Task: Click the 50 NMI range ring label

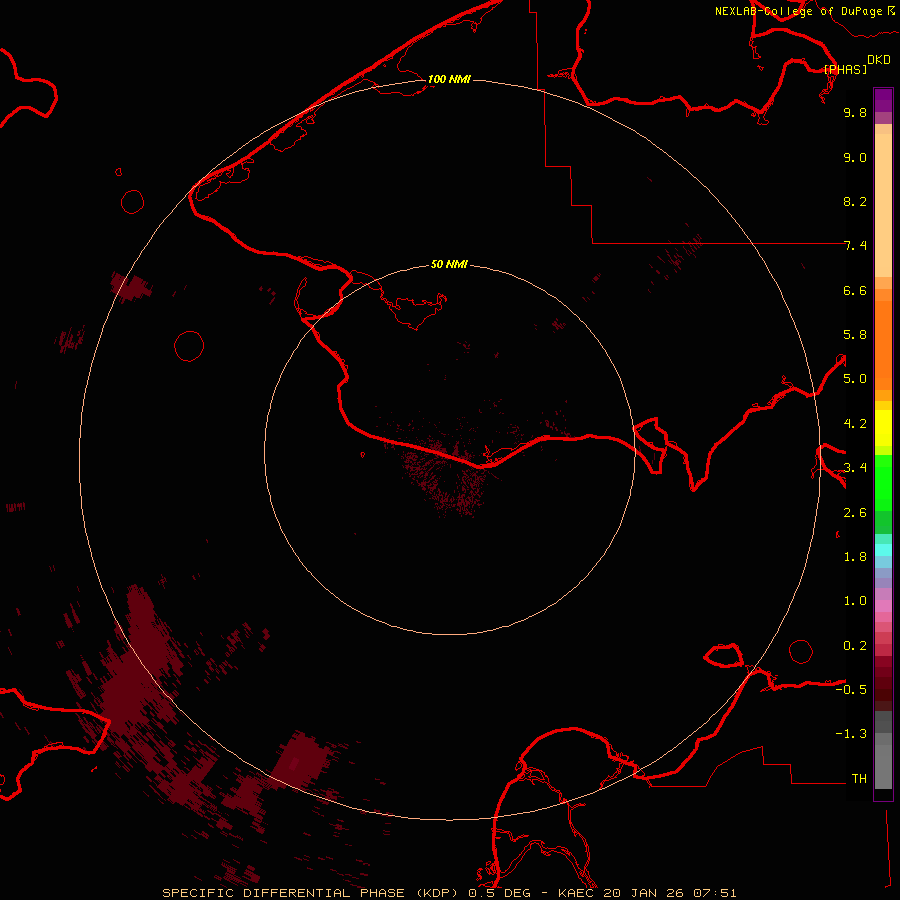Action: point(449,264)
